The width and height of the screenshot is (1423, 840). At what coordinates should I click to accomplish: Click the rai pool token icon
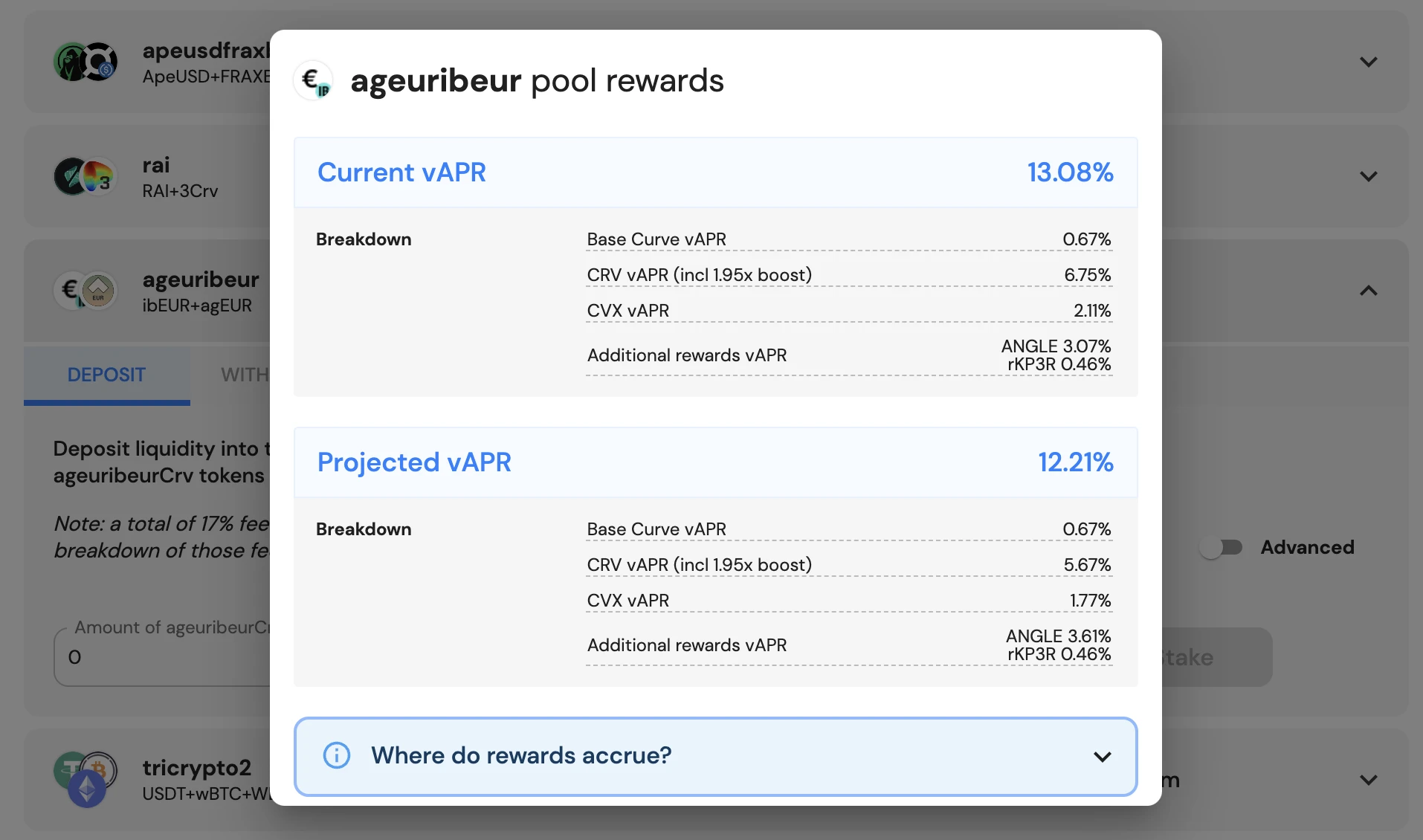coord(86,176)
